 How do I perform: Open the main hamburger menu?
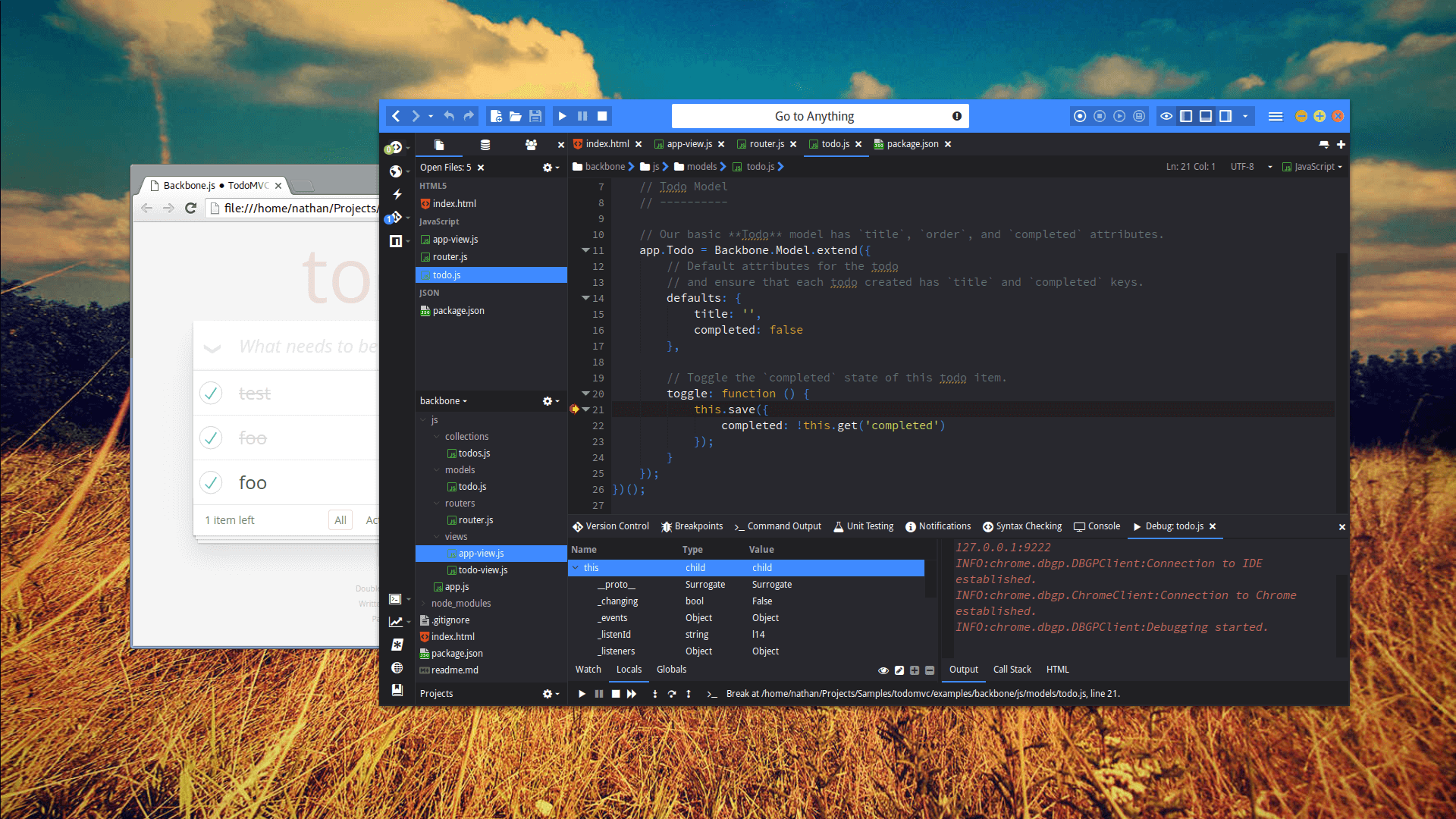[x=1276, y=116]
